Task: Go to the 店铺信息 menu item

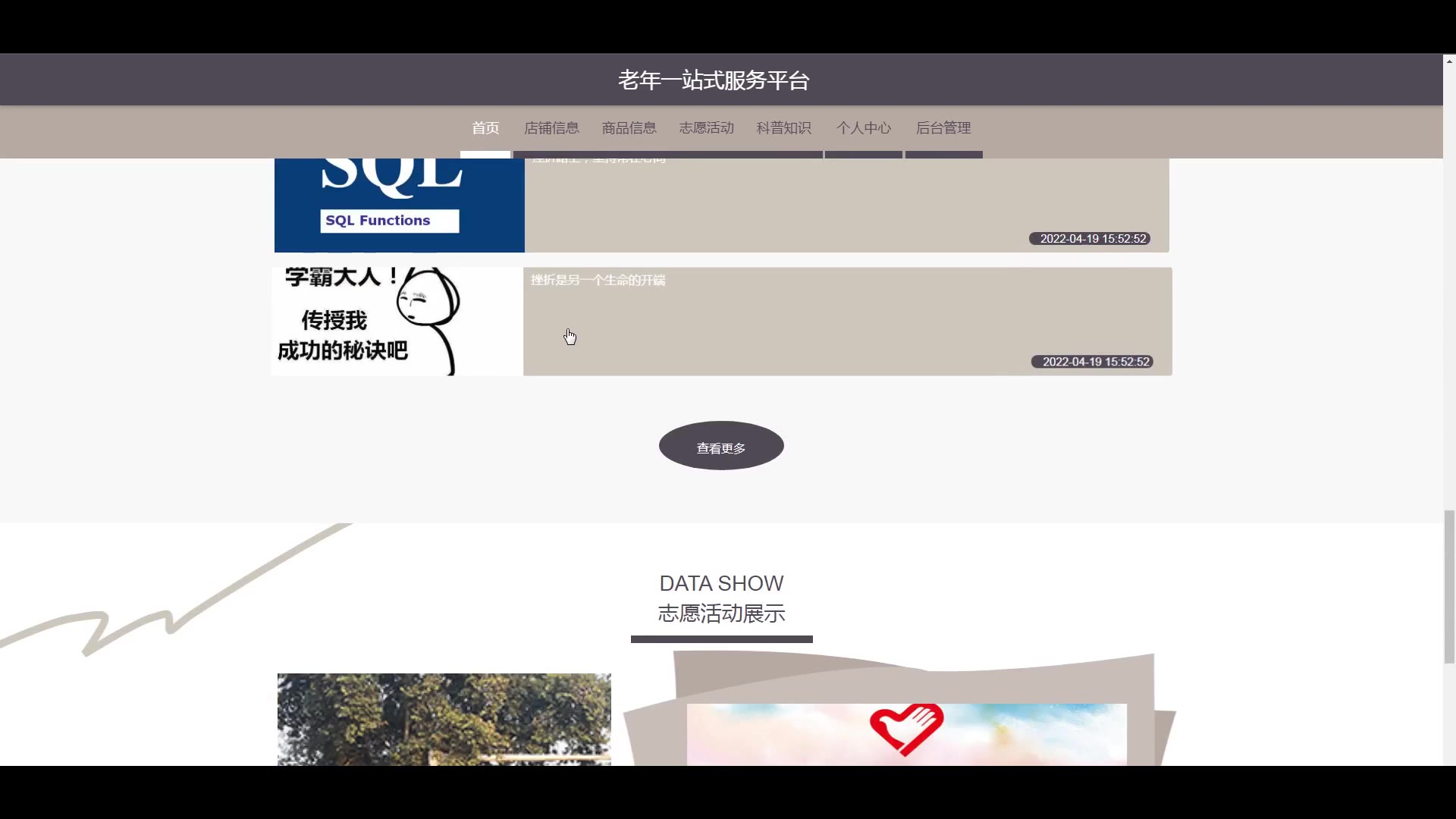Action: click(551, 128)
